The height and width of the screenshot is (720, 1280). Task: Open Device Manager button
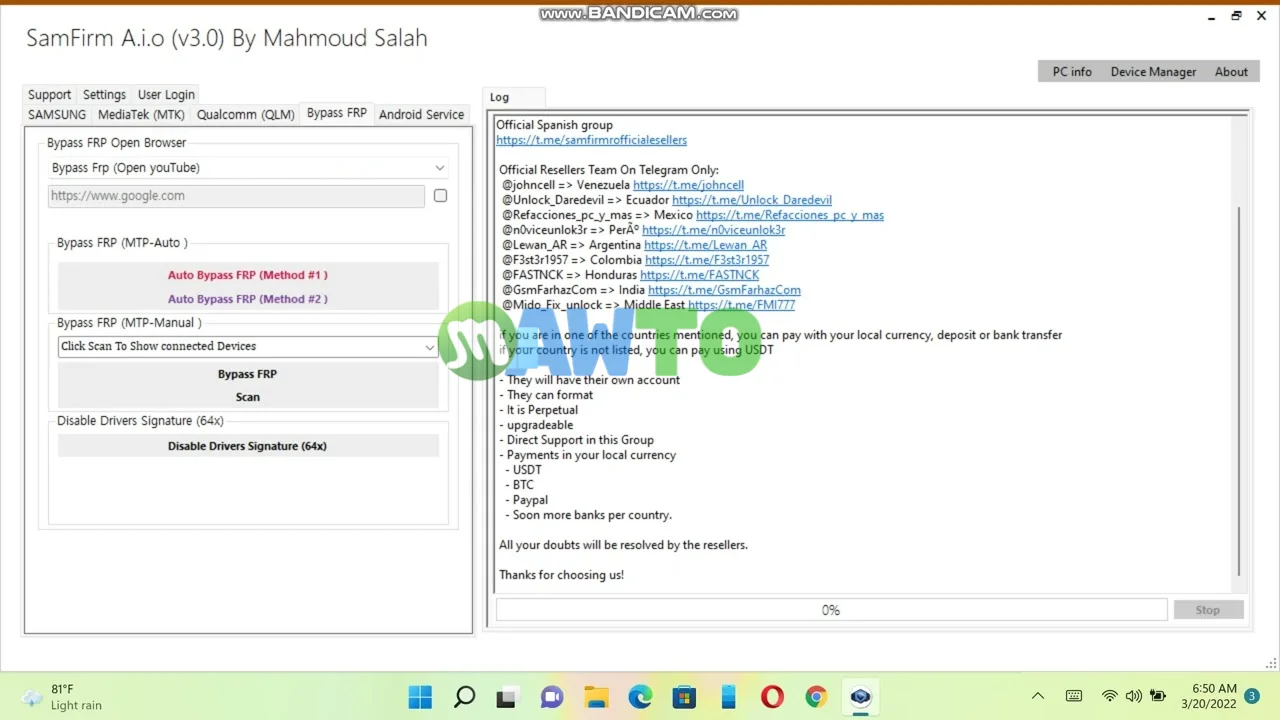tap(1153, 72)
